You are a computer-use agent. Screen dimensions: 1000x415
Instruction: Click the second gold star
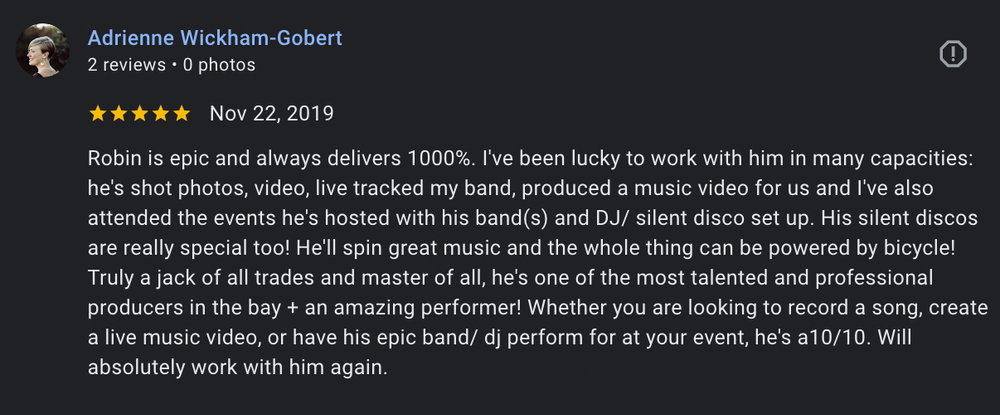click(119, 113)
